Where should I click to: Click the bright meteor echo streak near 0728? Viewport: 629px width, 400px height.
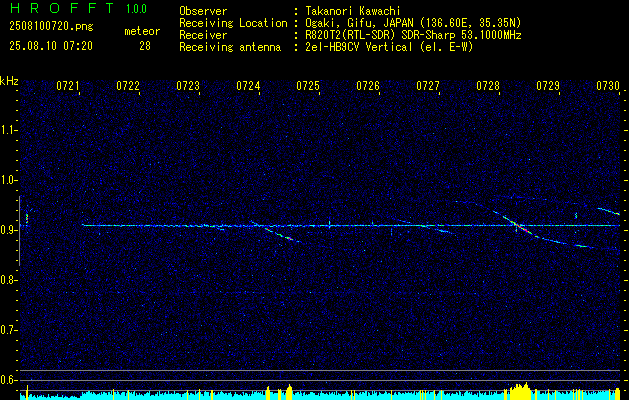519,226
